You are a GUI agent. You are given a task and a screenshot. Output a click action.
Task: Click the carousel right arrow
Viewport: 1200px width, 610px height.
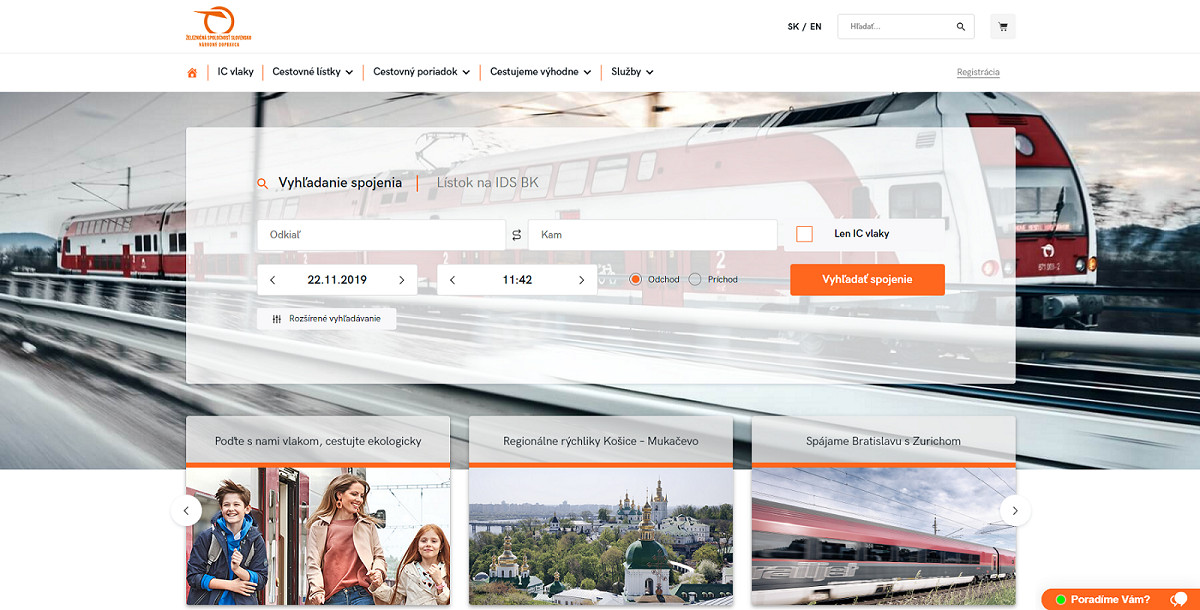pyautogui.click(x=1015, y=510)
